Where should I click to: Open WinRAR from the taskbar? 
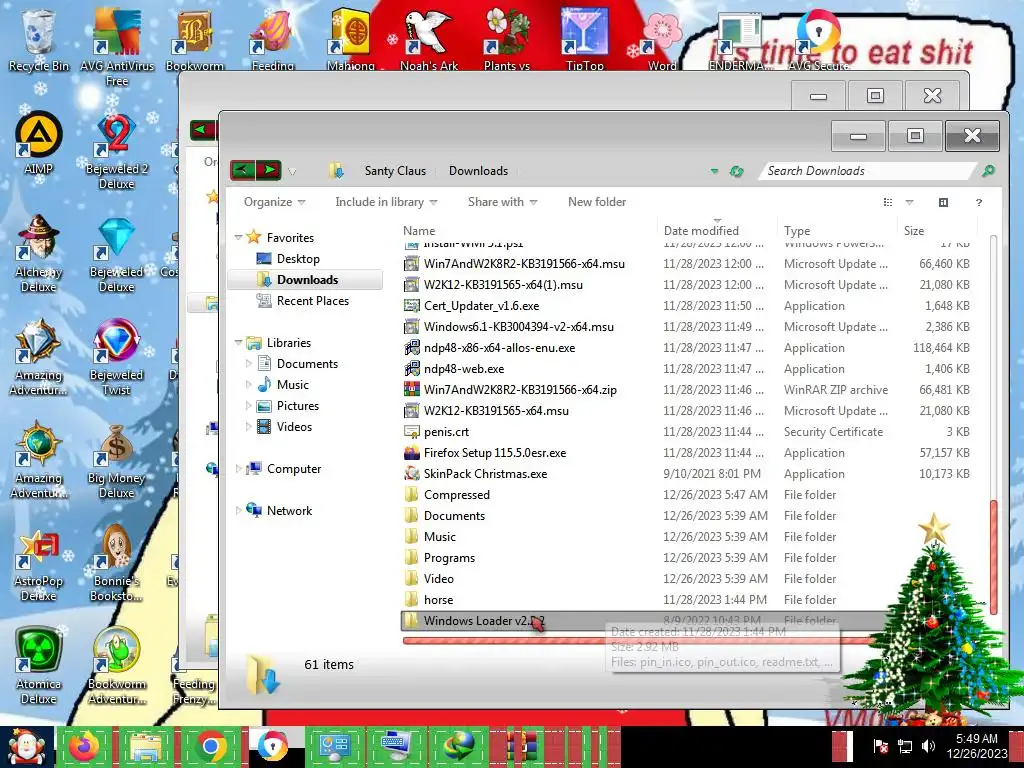point(522,746)
